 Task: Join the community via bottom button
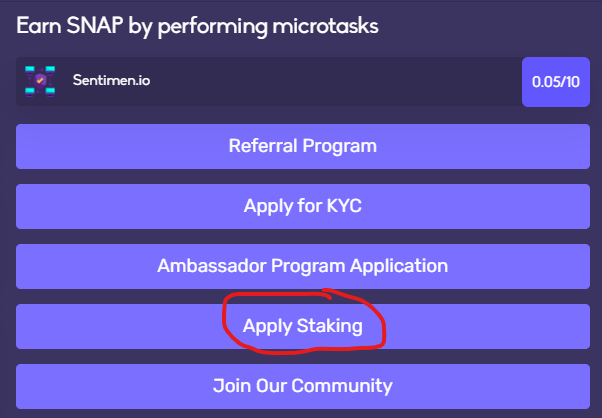302,385
